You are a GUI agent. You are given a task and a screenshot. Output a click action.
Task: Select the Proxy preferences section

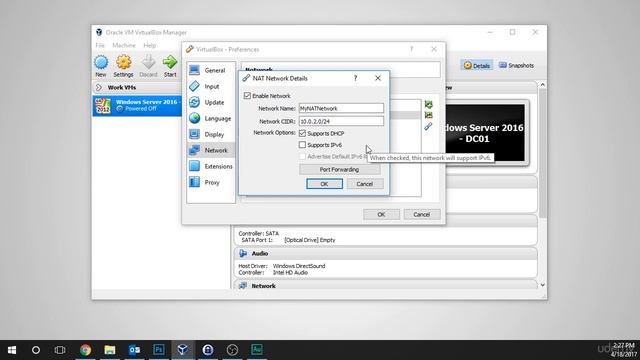(211, 182)
